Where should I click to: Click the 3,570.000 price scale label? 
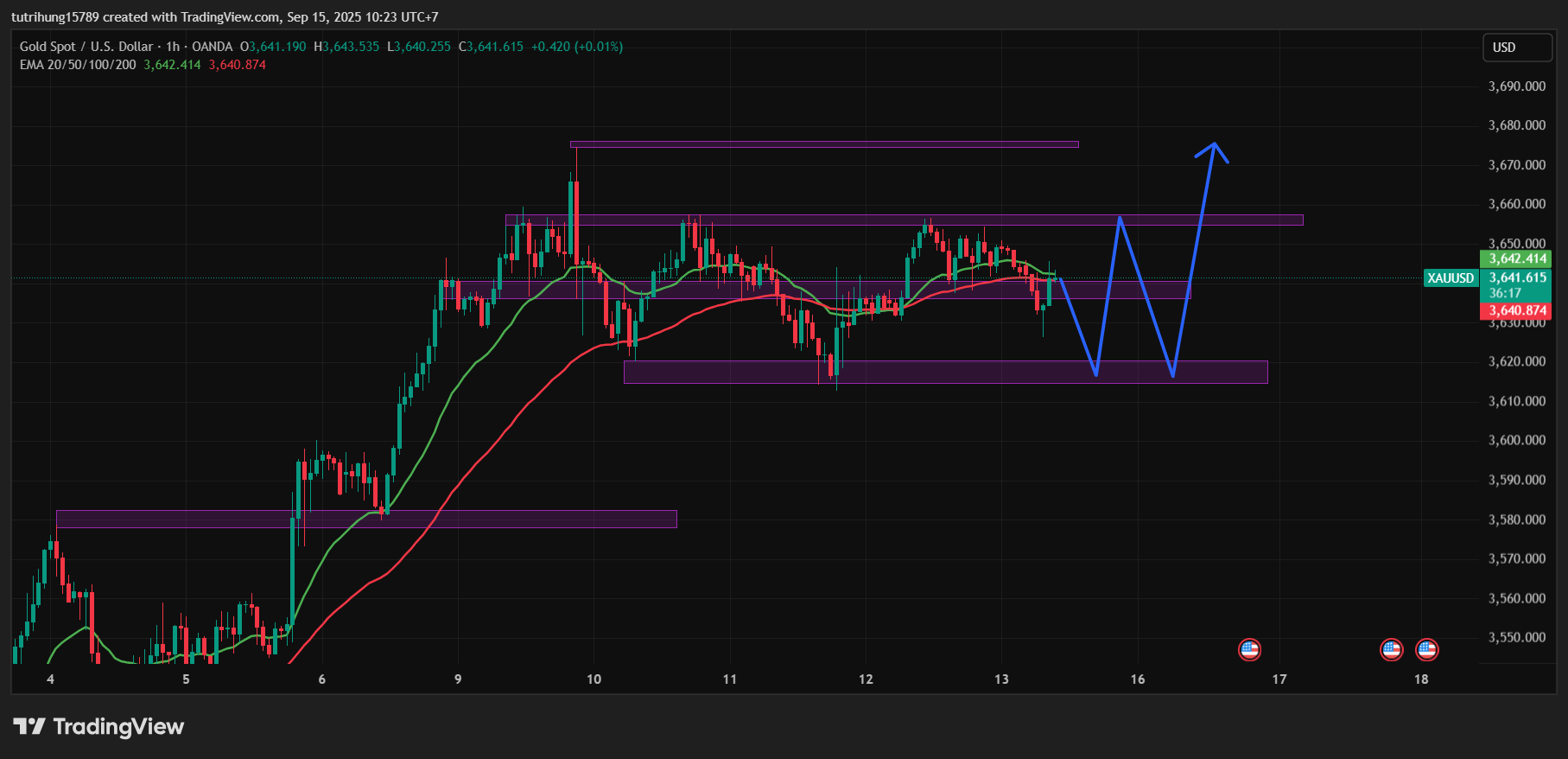tap(1517, 558)
